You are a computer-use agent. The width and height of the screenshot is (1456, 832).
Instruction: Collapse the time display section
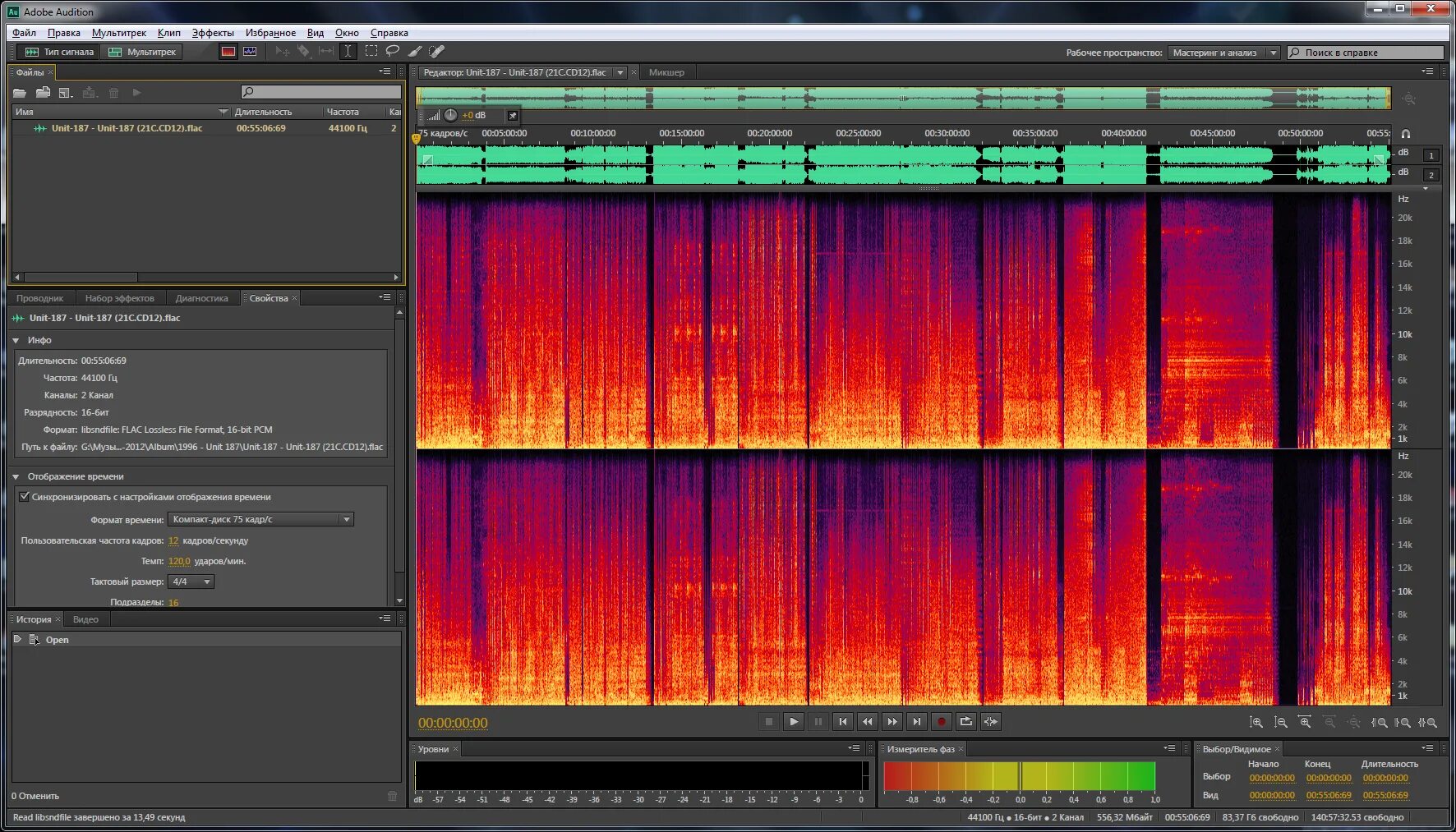point(16,476)
